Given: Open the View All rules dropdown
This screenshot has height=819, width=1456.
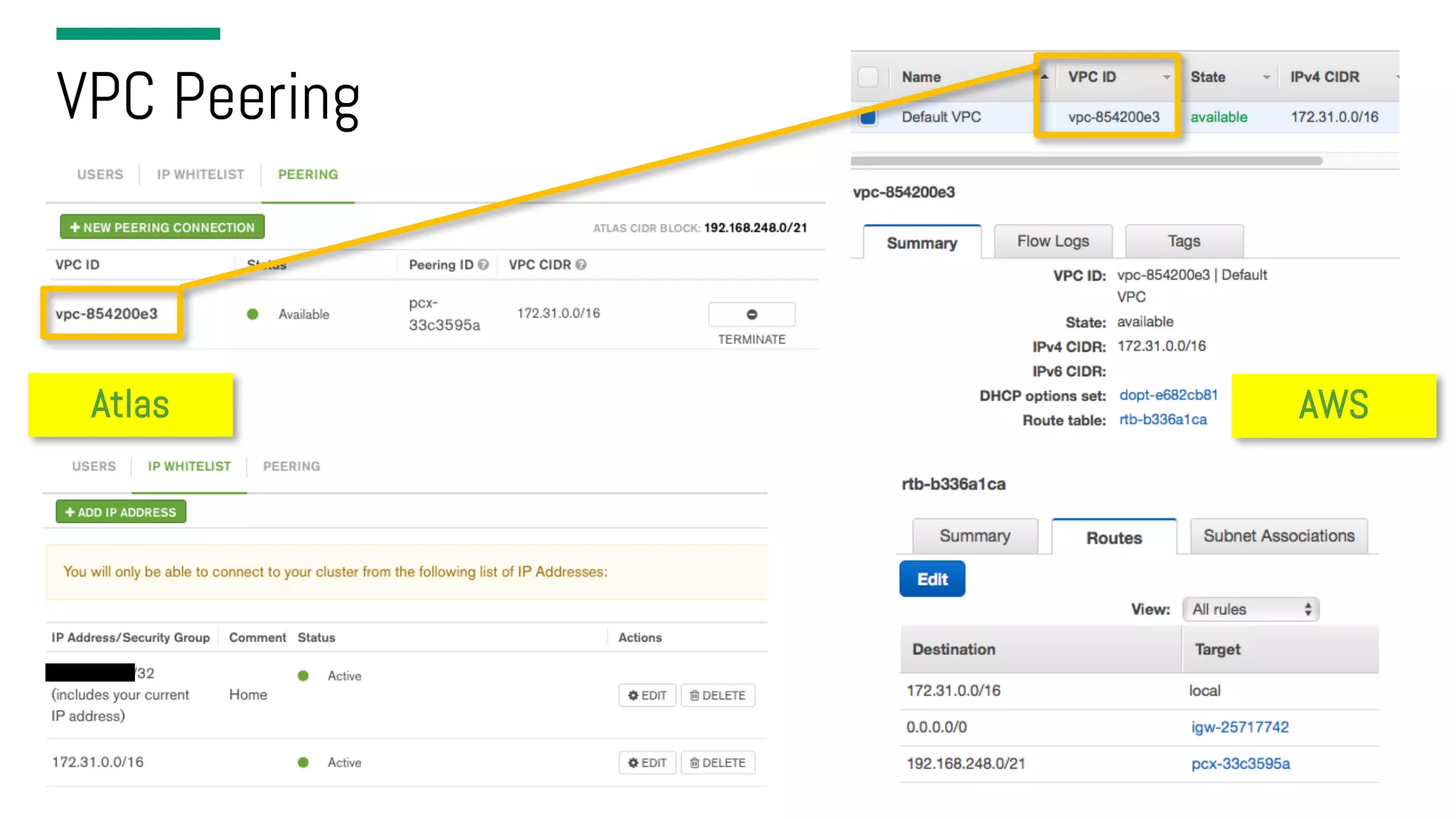Looking at the screenshot, I should pos(1251,609).
